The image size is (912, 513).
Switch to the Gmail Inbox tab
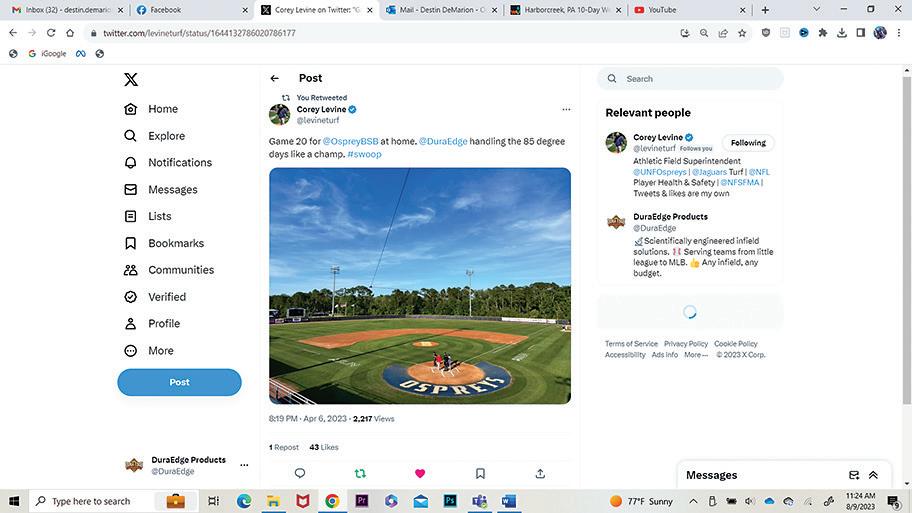coord(67,10)
